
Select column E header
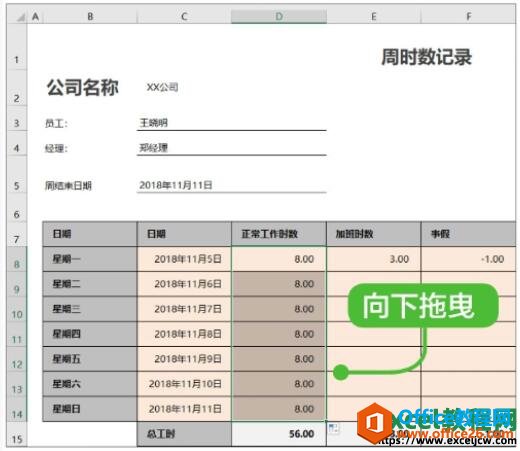tap(374, 16)
